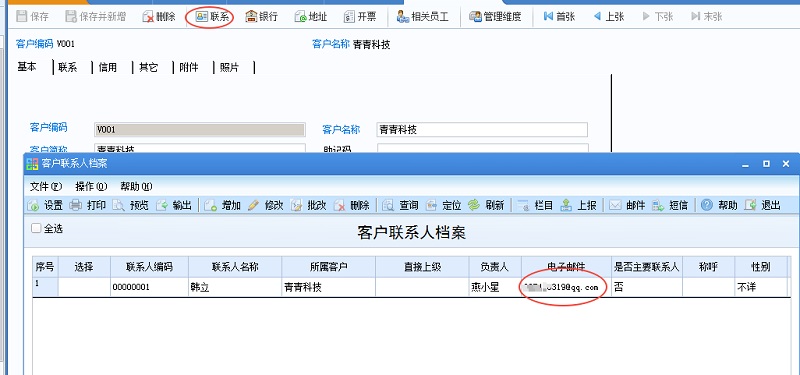This screenshot has height=375, width=800.
Task: Click the top toolbar 删除 delete icon
Action: tap(148, 17)
